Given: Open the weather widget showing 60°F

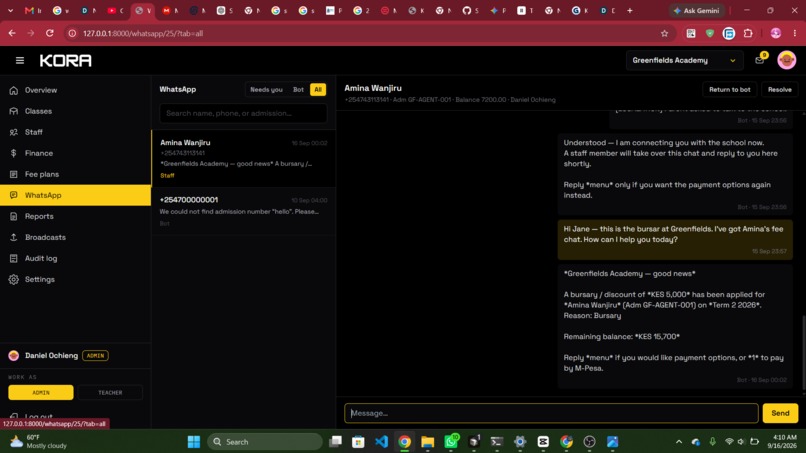Looking at the screenshot, I should click(x=39, y=442).
